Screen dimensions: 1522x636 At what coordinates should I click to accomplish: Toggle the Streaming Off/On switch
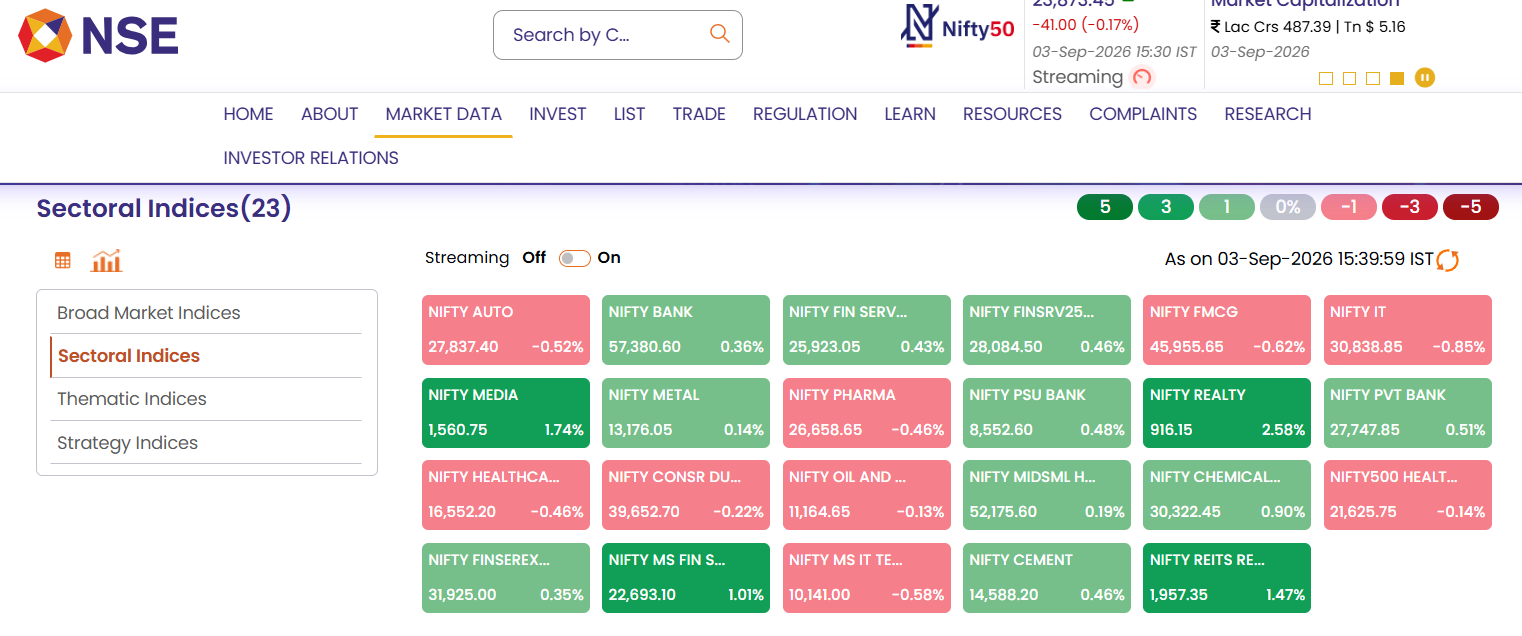[x=574, y=258]
